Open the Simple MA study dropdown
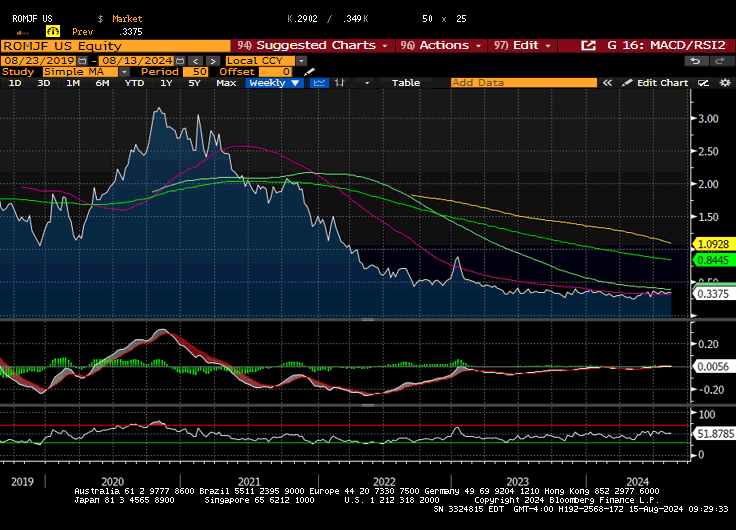The width and height of the screenshot is (736, 530). (x=124, y=72)
